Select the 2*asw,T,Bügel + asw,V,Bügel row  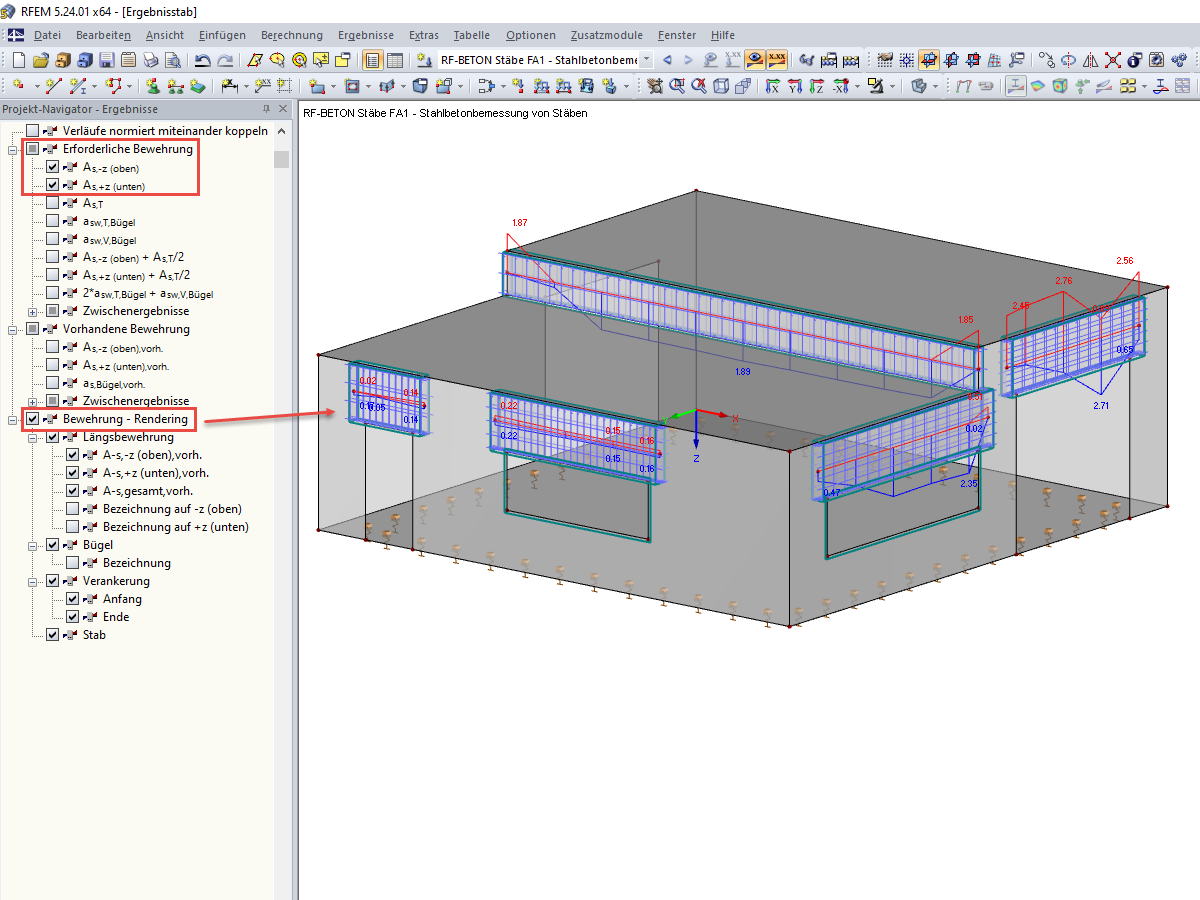coord(147,294)
